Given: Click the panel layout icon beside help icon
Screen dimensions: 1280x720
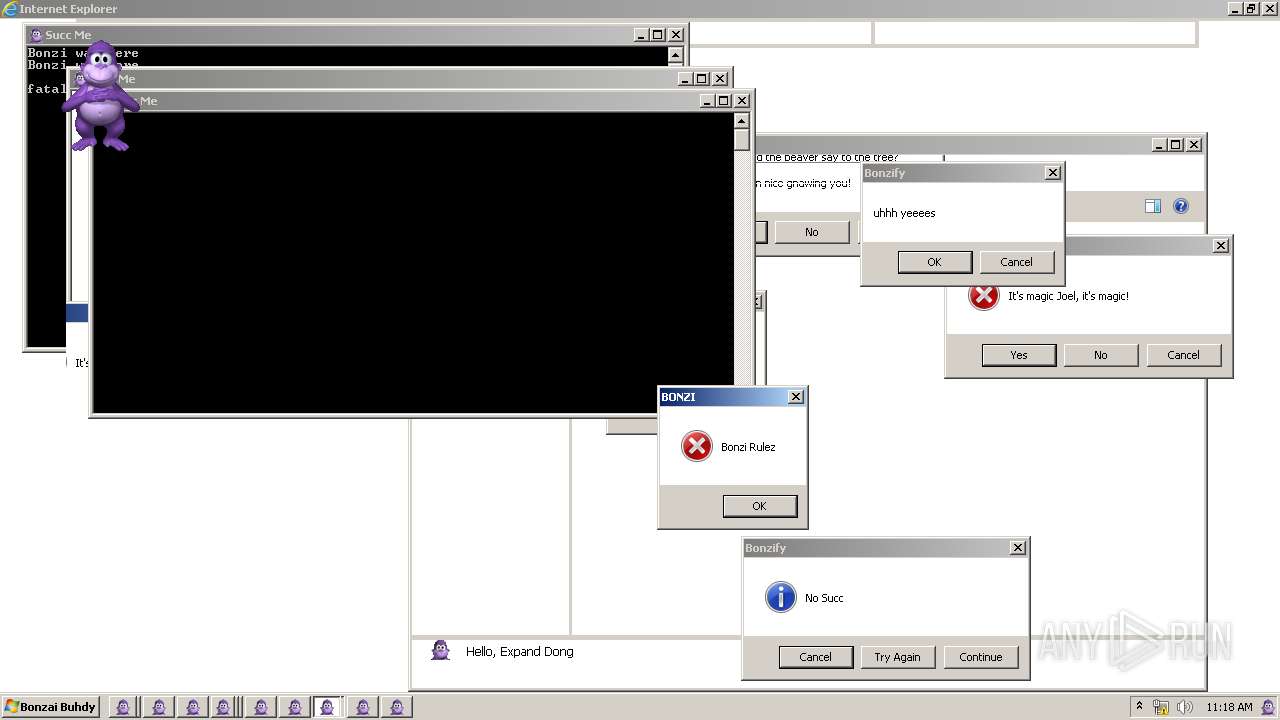Looking at the screenshot, I should (1152, 206).
